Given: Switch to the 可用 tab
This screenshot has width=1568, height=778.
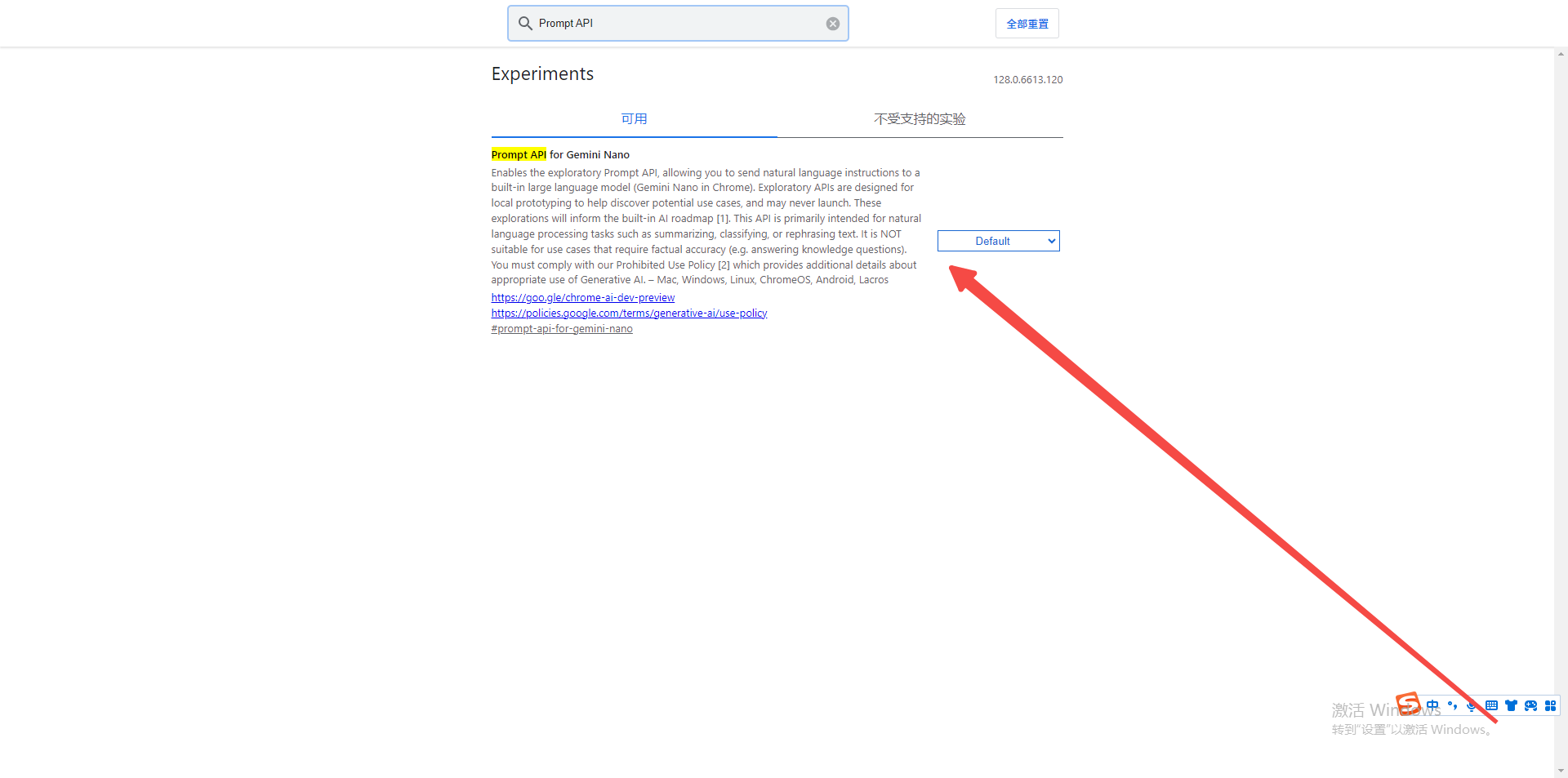Looking at the screenshot, I should pos(634,119).
